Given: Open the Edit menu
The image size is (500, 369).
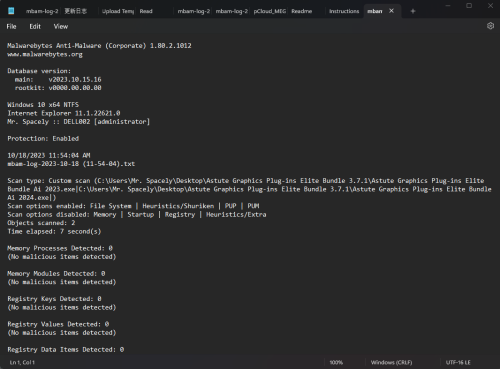Looking at the screenshot, I should (35, 26).
